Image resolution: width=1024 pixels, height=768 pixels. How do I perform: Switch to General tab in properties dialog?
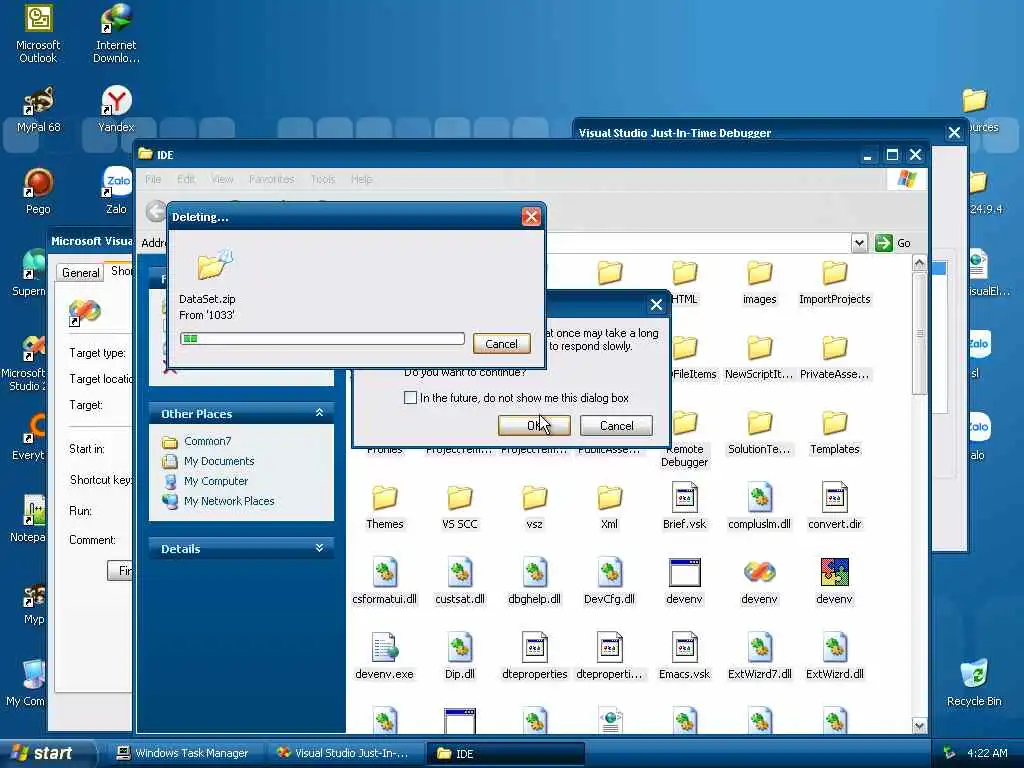point(81,272)
